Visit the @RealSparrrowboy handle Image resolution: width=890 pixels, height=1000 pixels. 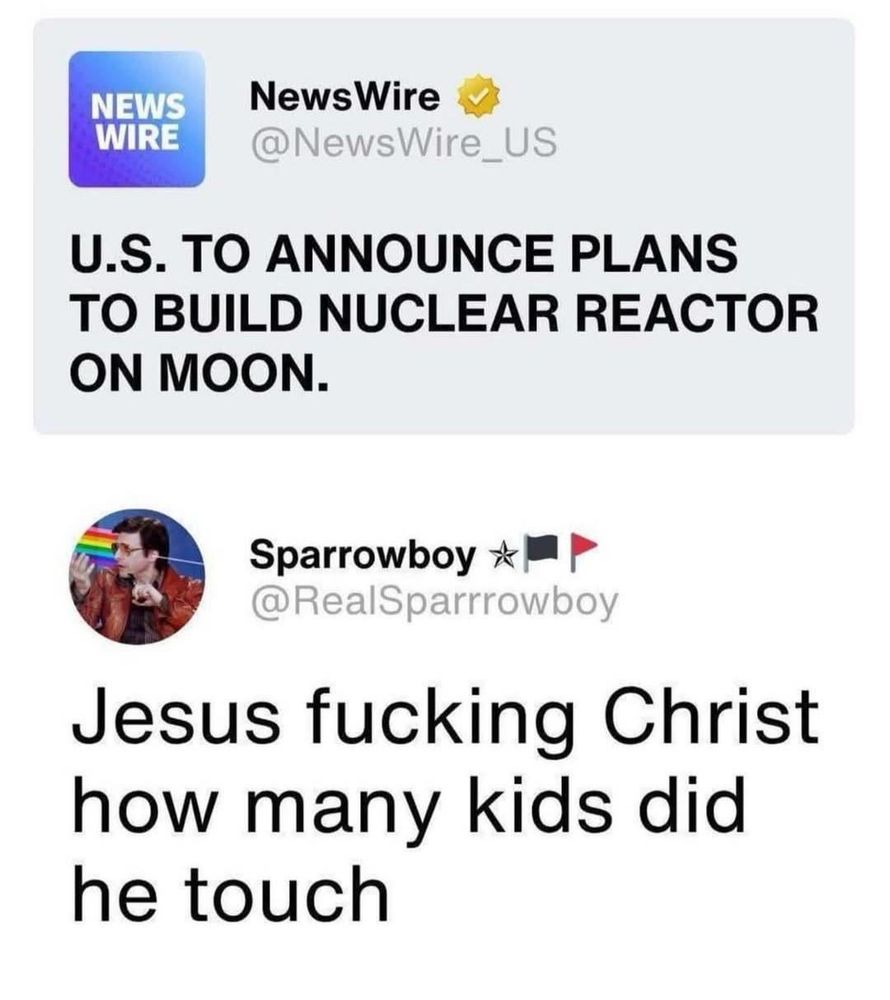435,603
